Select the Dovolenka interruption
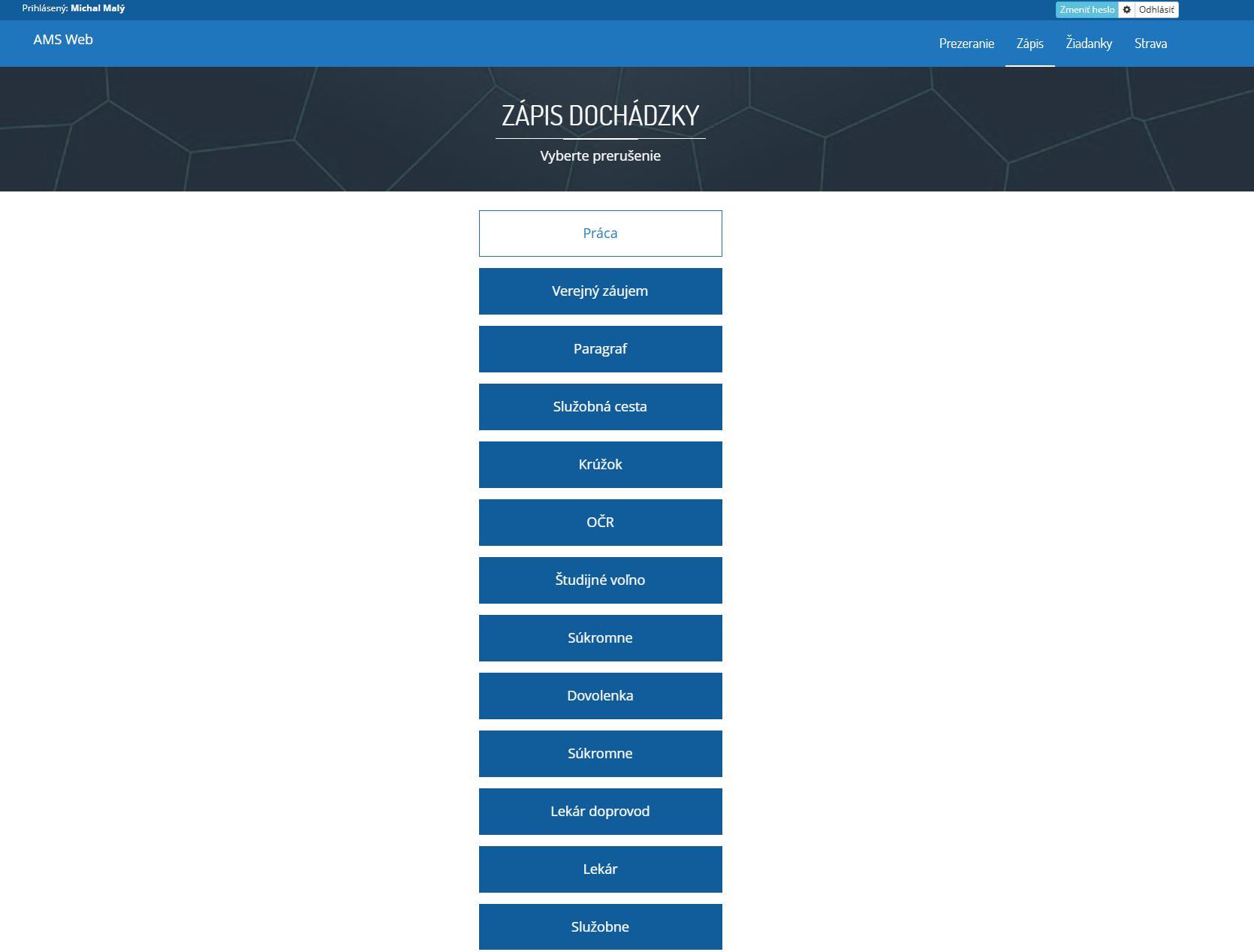Viewport: 1254px width, 952px height. [600, 695]
